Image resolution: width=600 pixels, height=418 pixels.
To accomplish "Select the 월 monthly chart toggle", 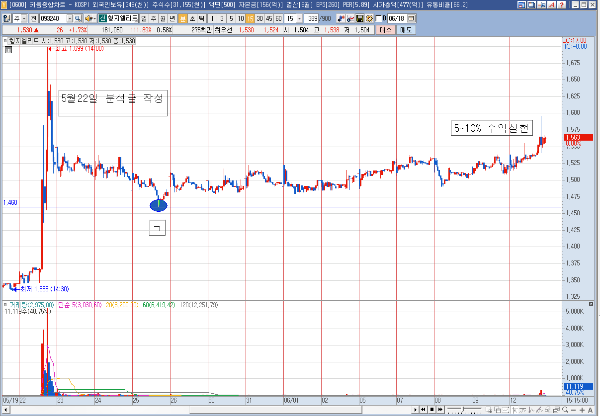I will [163, 18].
